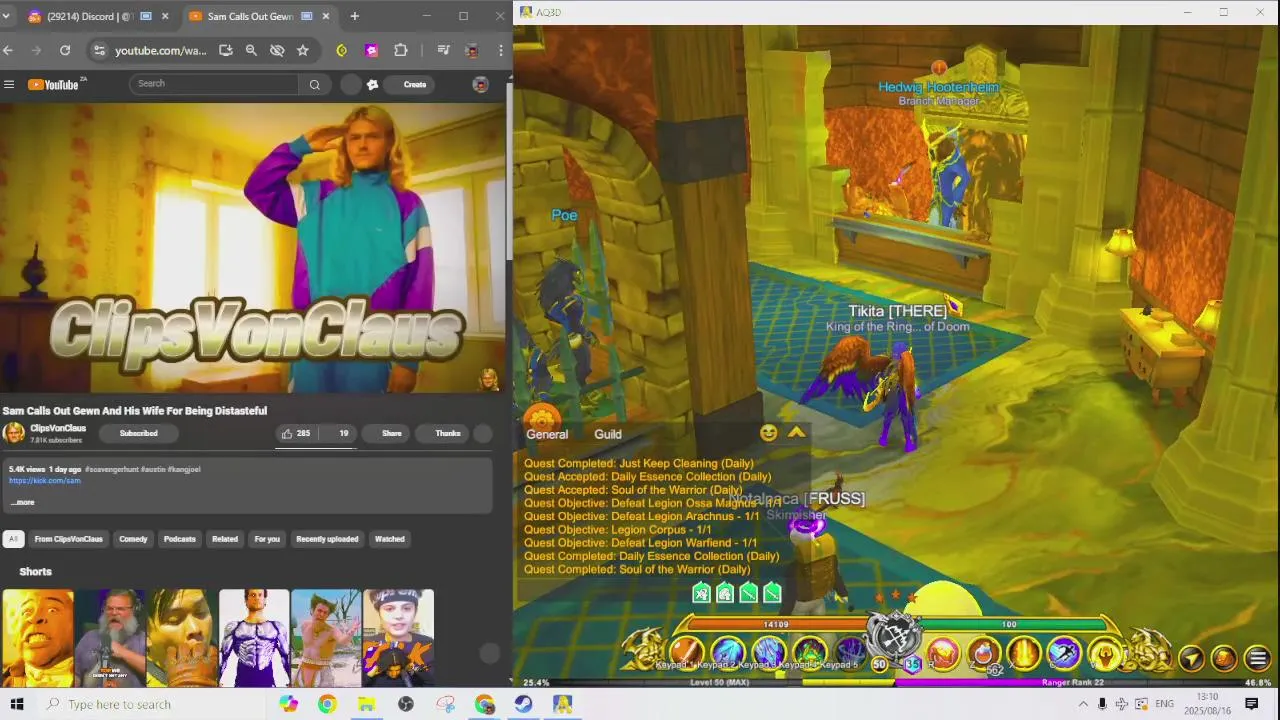Screen dimensions: 1280x720
Task: Open the emoji picker in game chat
Action: [768, 433]
